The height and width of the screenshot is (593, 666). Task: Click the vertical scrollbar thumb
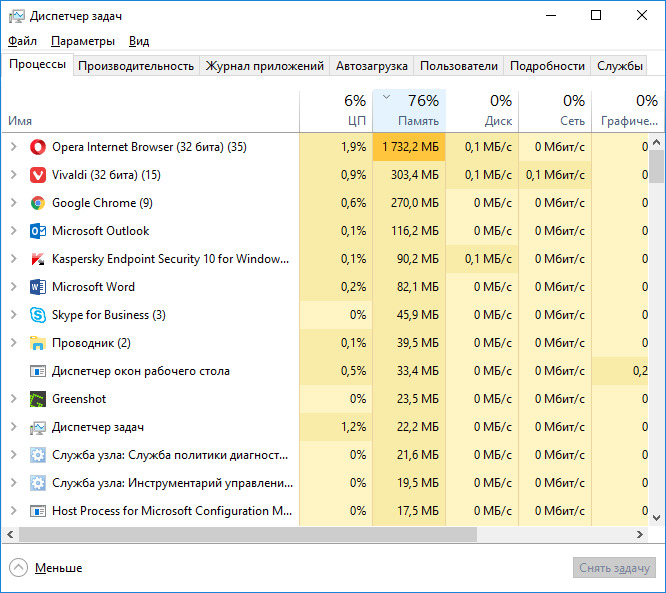pyautogui.click(x=656, y=166)
